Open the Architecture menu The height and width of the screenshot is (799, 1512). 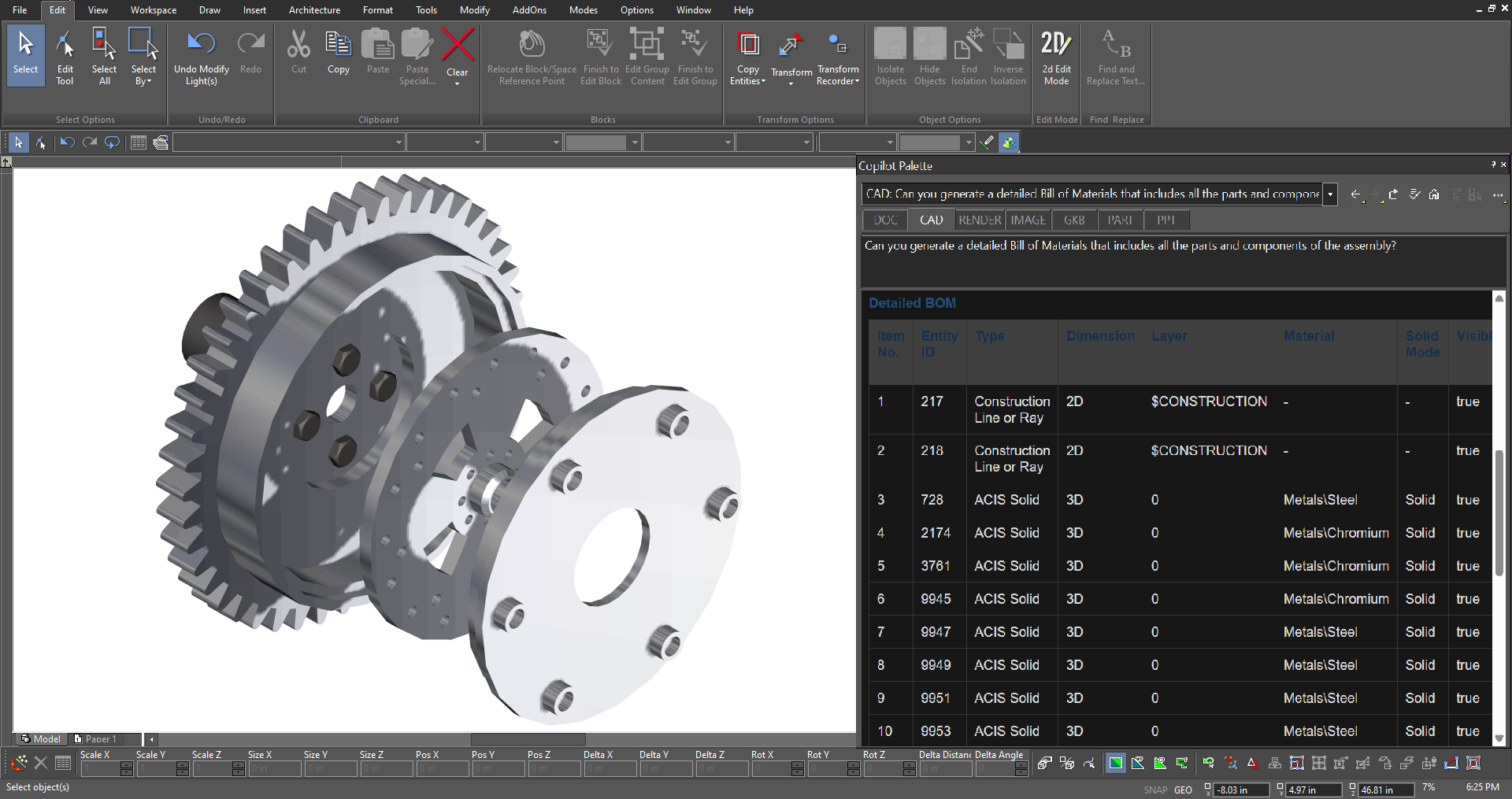(x=314, y=10)
